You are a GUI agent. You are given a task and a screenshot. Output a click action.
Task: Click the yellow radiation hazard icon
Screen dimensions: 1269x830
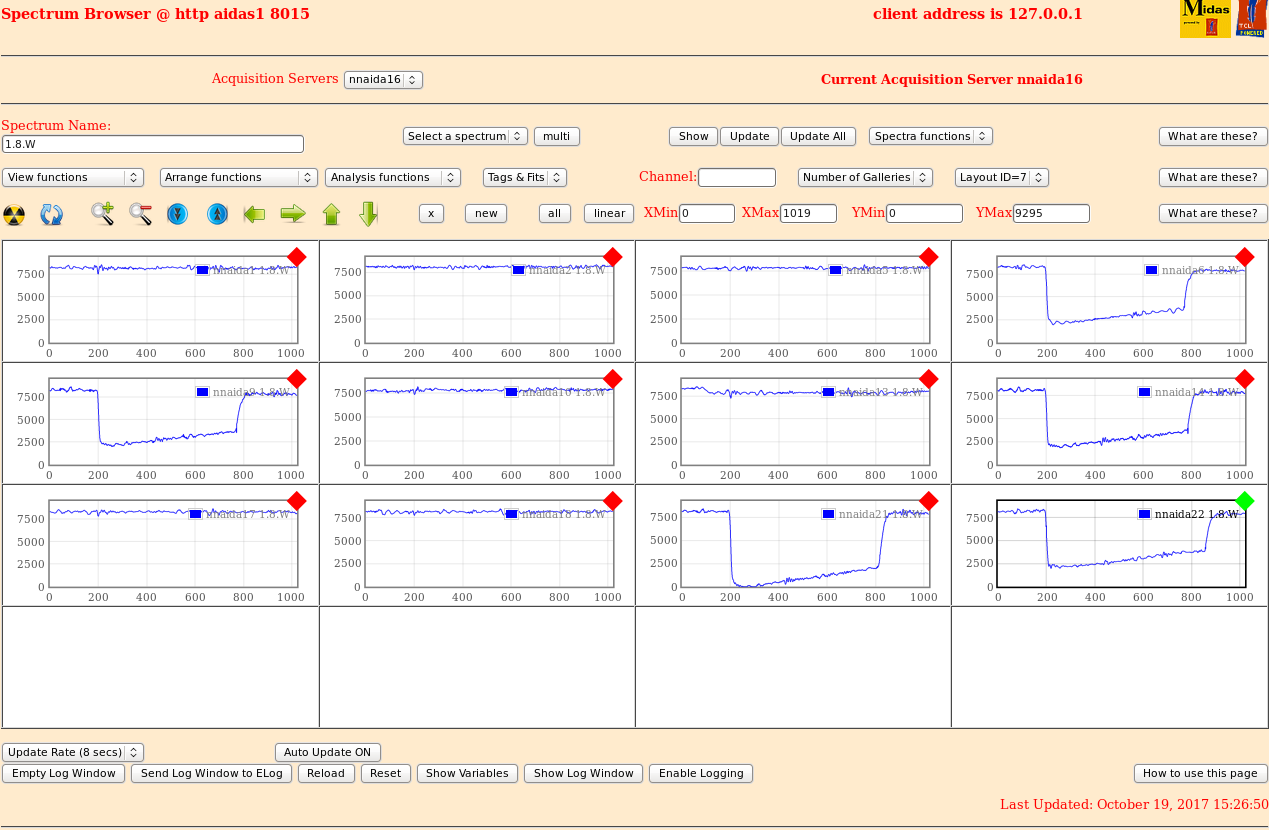(14, 214)
